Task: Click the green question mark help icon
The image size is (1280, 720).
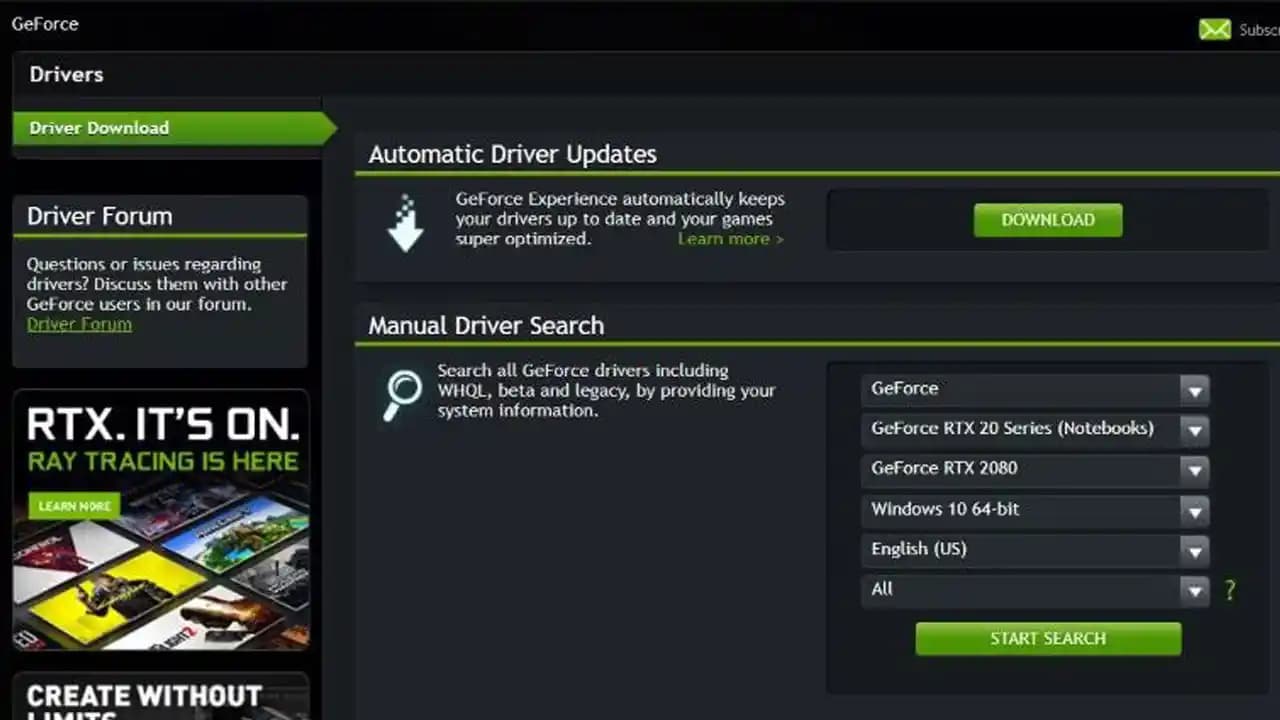Action: 1229,590
